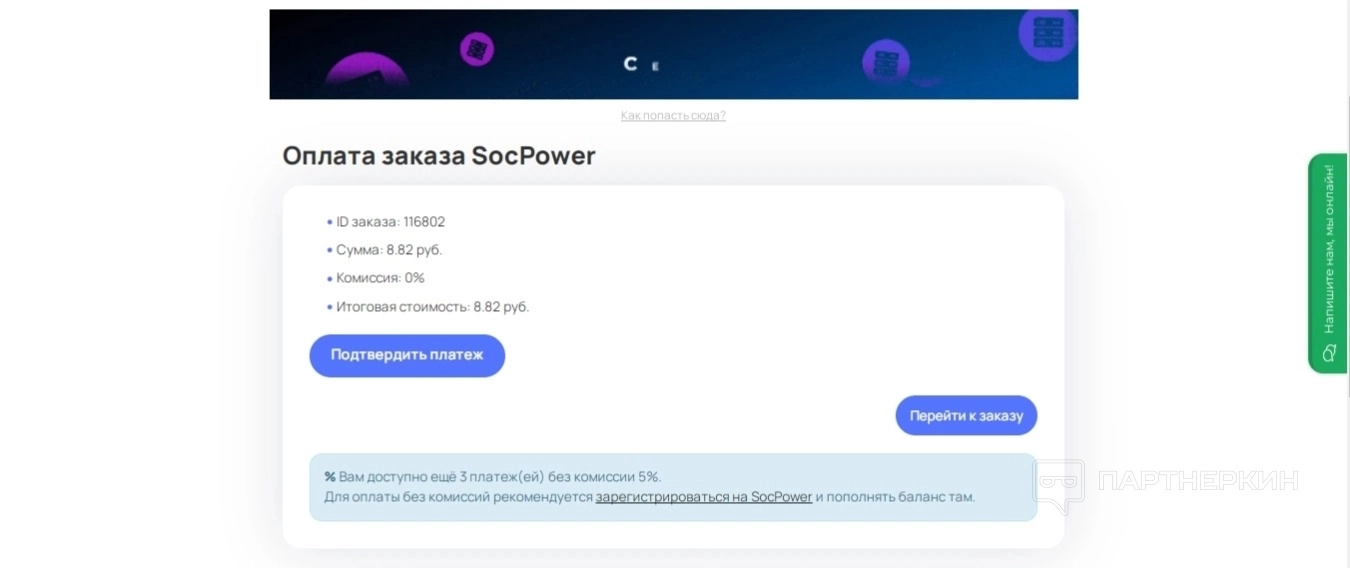Open the "Напишите нам, мы онлайн!" chat tab
The width and height of the screenshot is (1350, 568).
pos(1328,250)
